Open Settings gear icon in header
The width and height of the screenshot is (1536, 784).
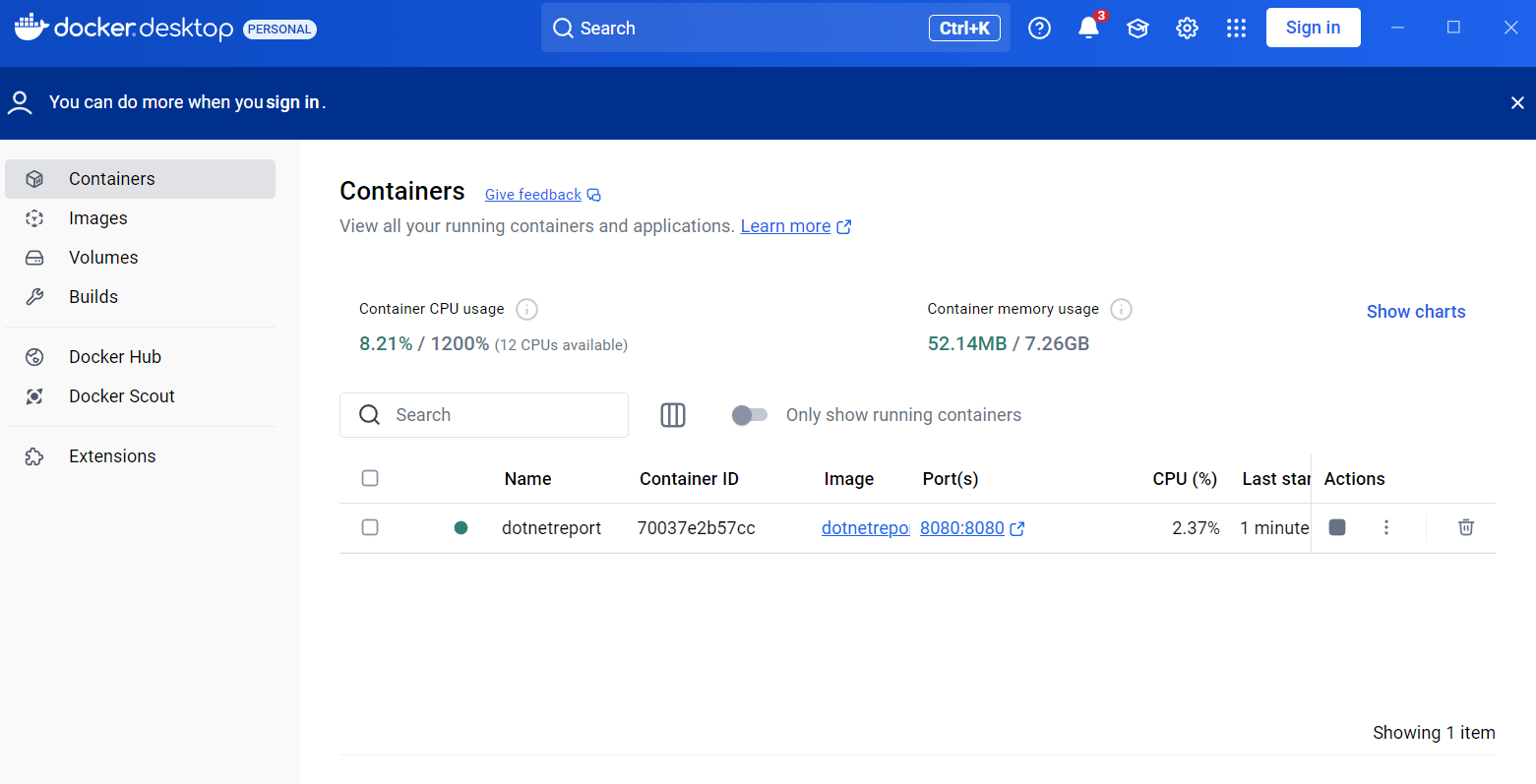coord(1187,29)
